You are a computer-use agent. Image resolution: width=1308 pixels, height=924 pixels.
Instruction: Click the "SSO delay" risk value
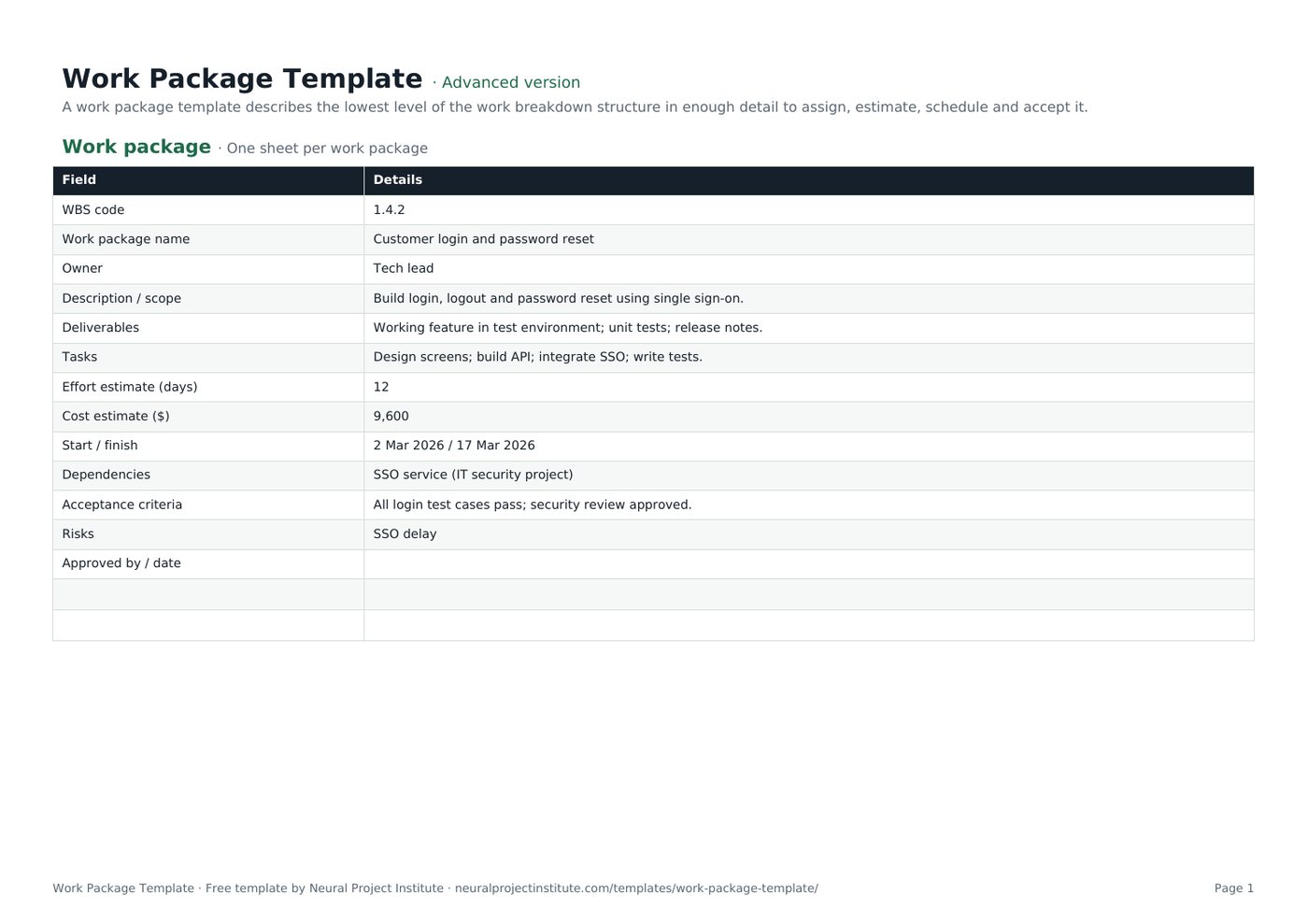point(809,534)
